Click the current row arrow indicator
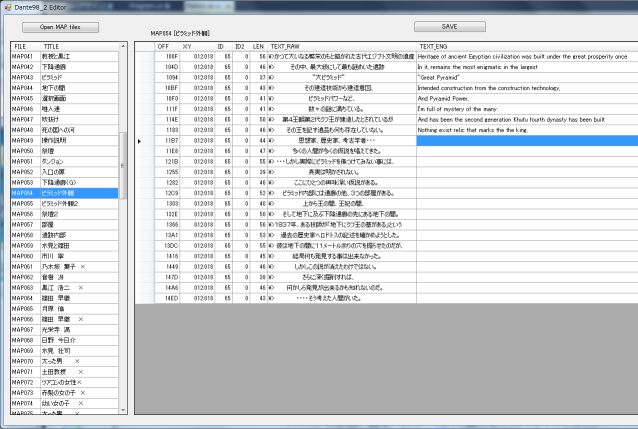This screenshot has height=429, width=638. [x=140, y=141]
